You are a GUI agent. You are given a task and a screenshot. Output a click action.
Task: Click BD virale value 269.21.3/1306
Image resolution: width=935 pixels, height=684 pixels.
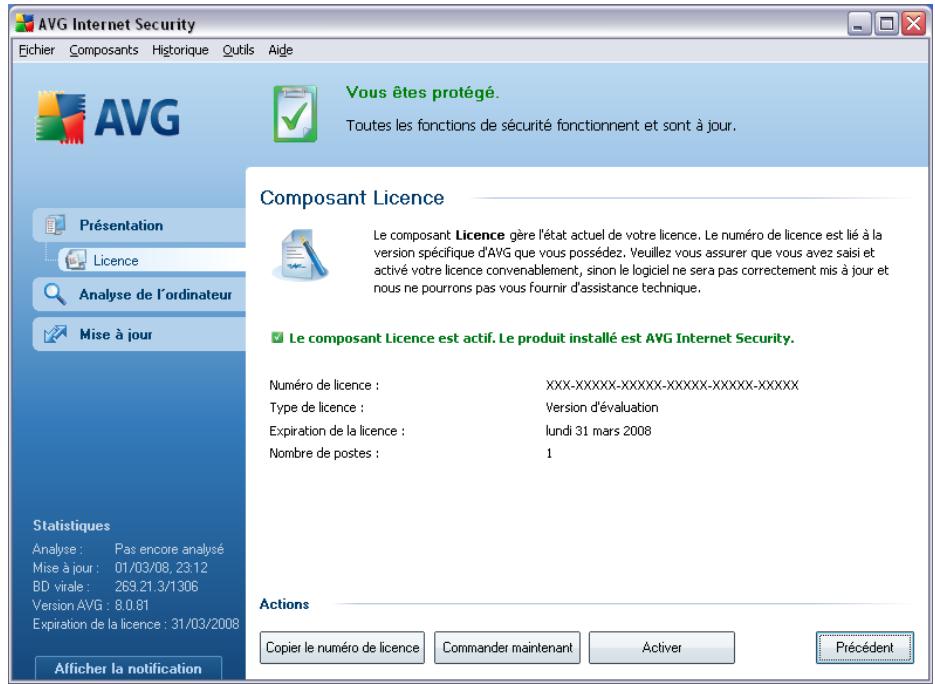(x=156, y=586)
